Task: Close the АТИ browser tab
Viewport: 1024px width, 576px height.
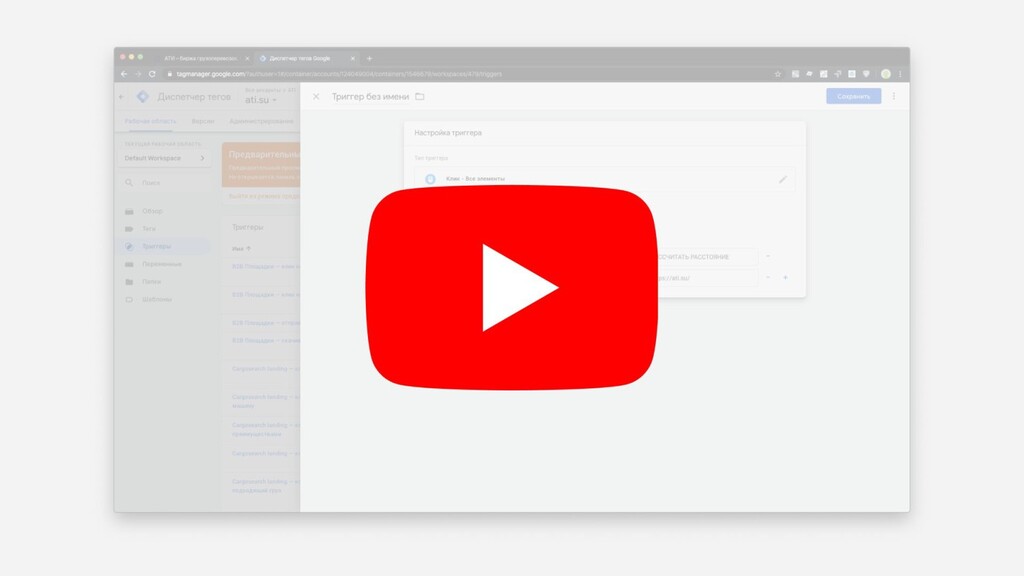Action: (x=247, y=58)
